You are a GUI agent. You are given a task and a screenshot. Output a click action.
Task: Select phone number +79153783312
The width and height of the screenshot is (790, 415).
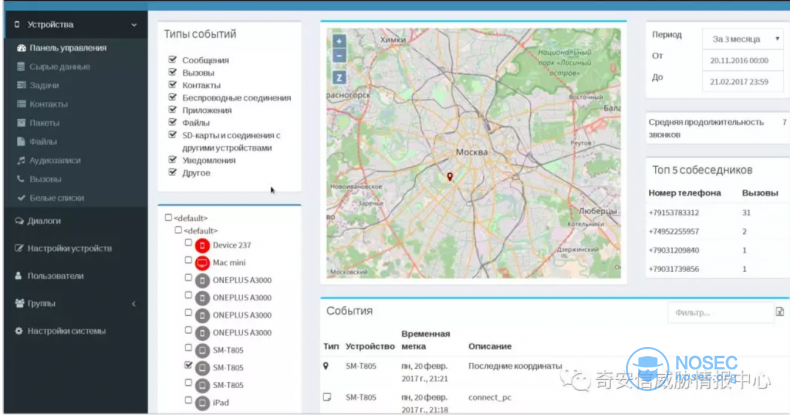pos(674,213)
